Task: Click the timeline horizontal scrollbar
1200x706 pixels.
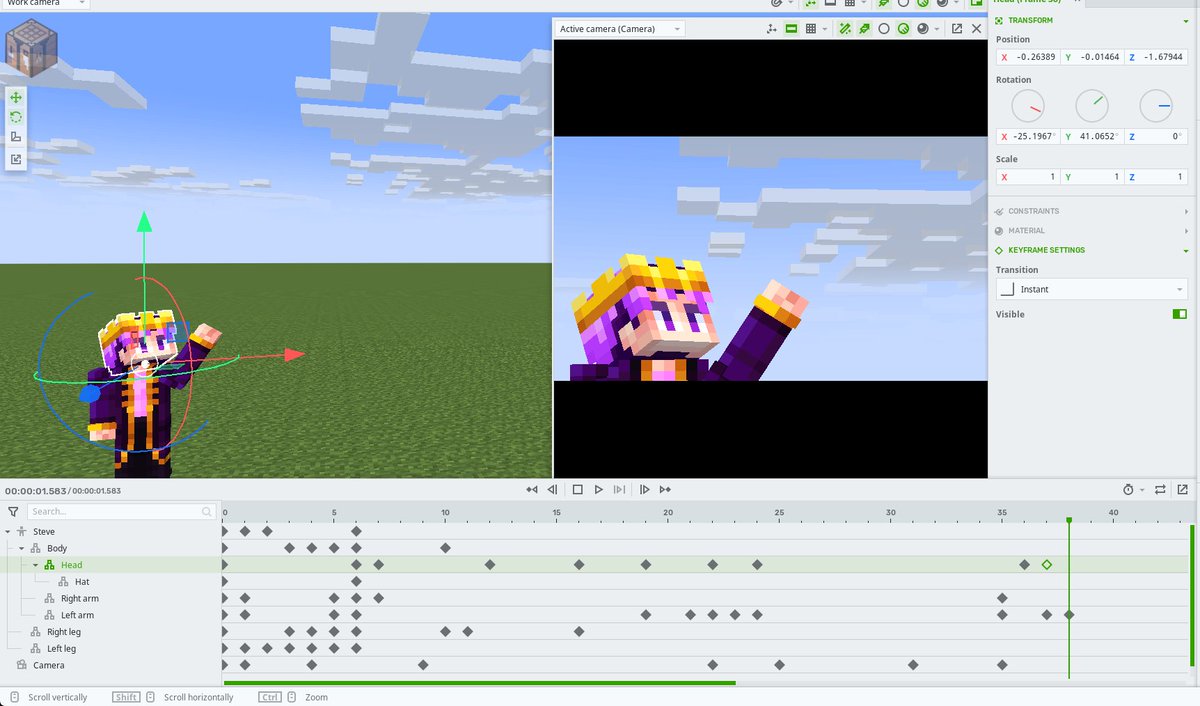Action: (x=479, y=683)
